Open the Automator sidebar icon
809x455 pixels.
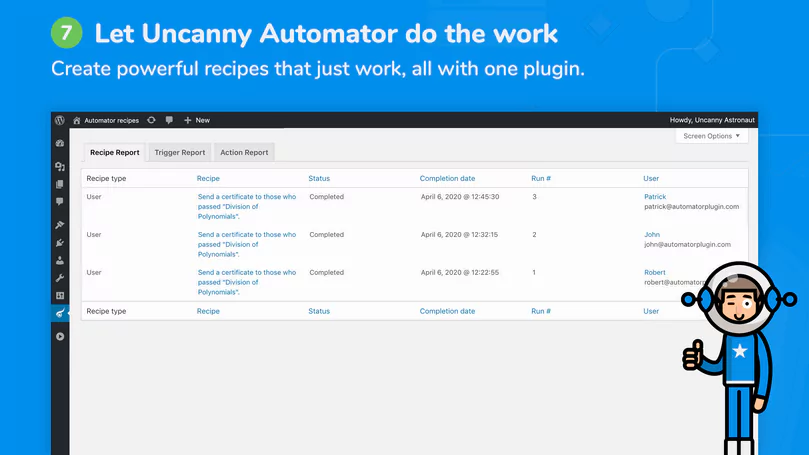point(60,313)
